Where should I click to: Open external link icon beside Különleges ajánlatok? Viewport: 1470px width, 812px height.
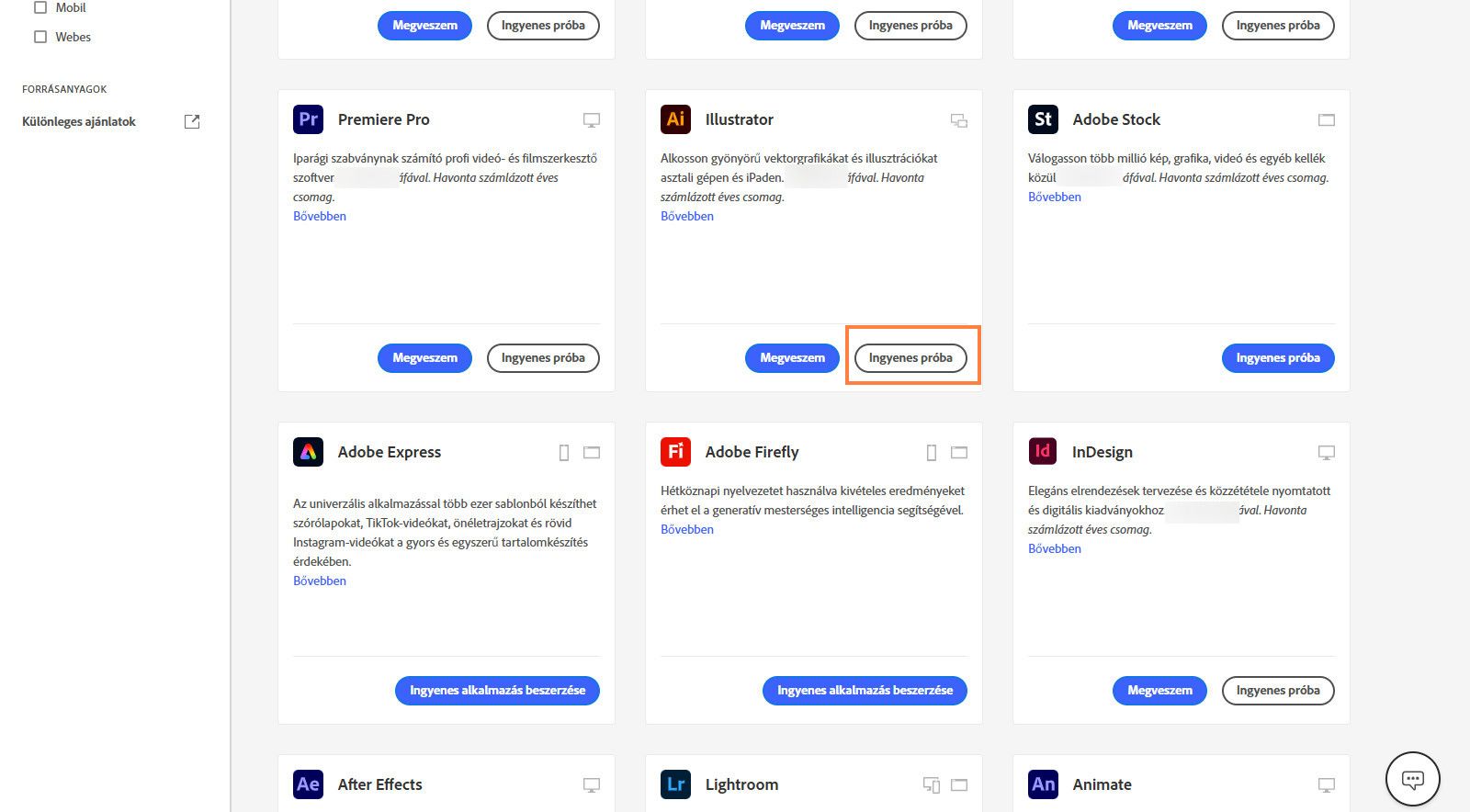tap(192, 121)
